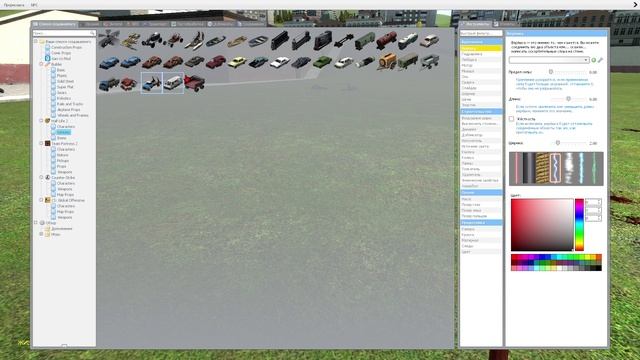Spawn the helicopter vehicle
Image resolution: width=640 pixels, height=360 pixels.
click(109, 40)
